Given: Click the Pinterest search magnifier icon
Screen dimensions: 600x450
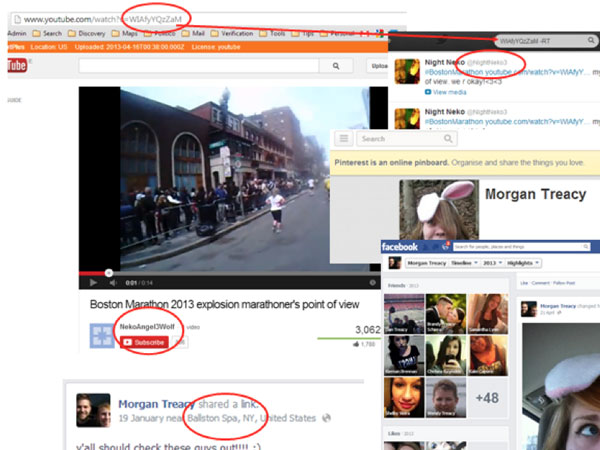Looking at the screenshot, I should pos(448,139).
